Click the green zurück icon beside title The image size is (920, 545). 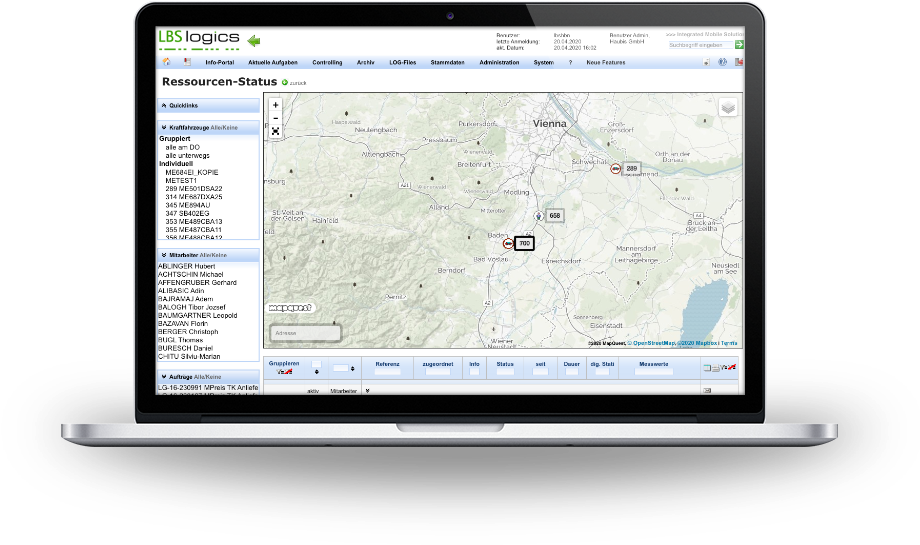[285, 83]
